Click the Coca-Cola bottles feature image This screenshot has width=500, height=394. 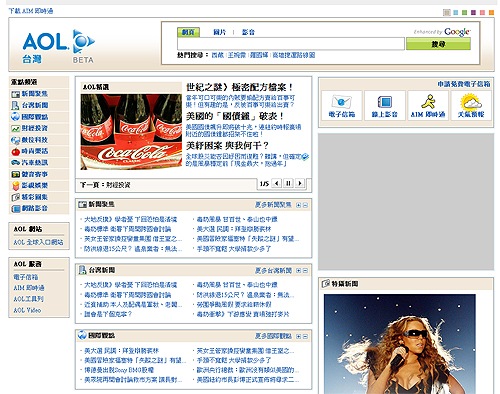(x=131, y=132)
